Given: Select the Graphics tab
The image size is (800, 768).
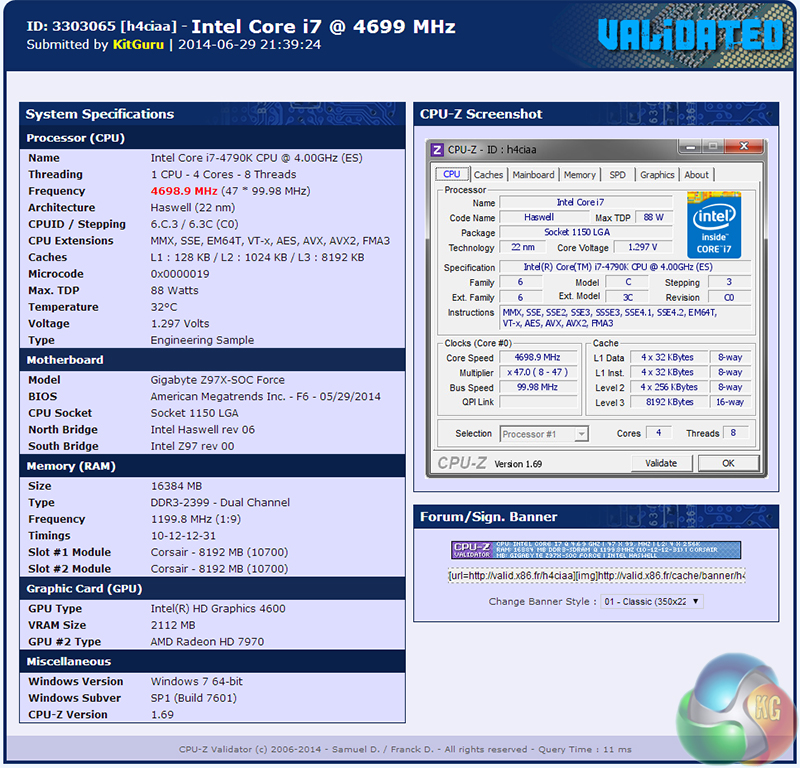Looking at the screenshot, I should tap(657, 175).
